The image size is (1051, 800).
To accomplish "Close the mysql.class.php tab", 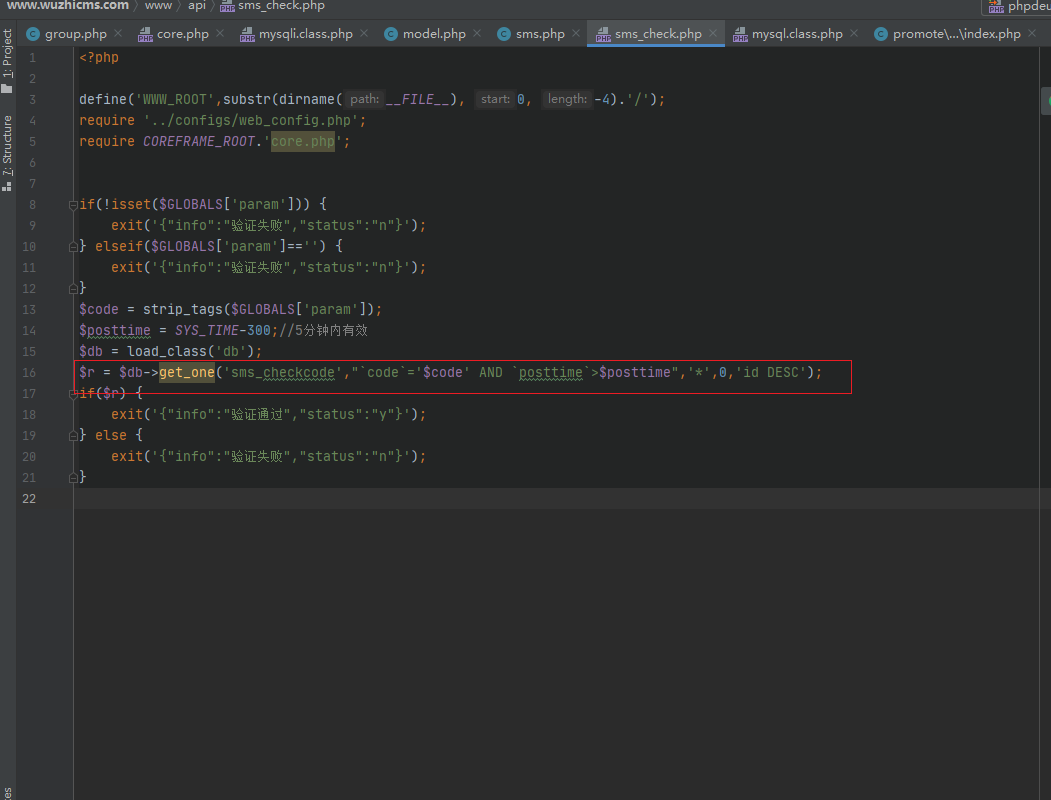I will [854, 33].
